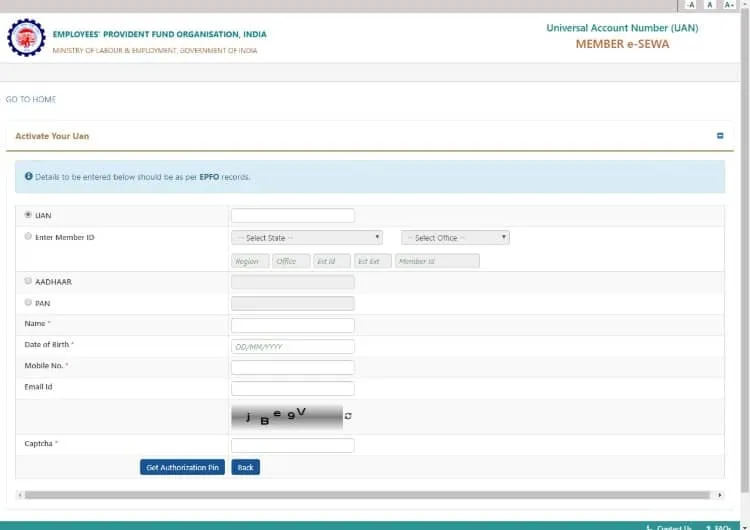Click the info icon in the blue notice
The width and height of the screenshot is (750, 530).
tap(29, 177)
